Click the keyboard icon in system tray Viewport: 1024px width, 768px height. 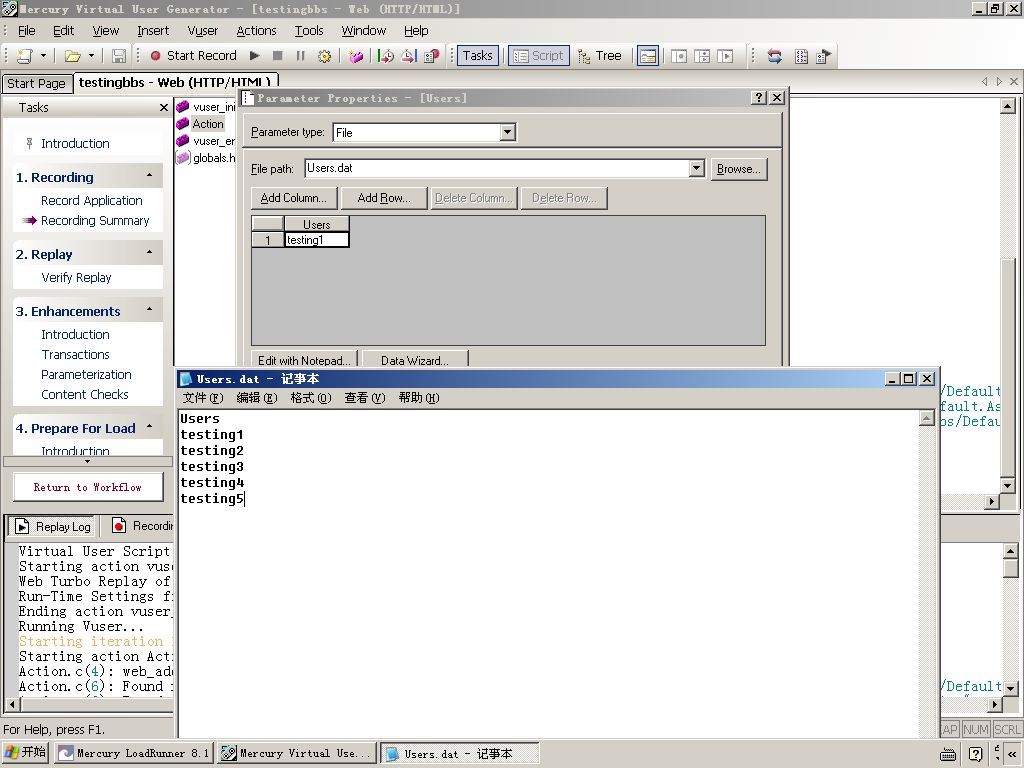click(x=948, y=754)
